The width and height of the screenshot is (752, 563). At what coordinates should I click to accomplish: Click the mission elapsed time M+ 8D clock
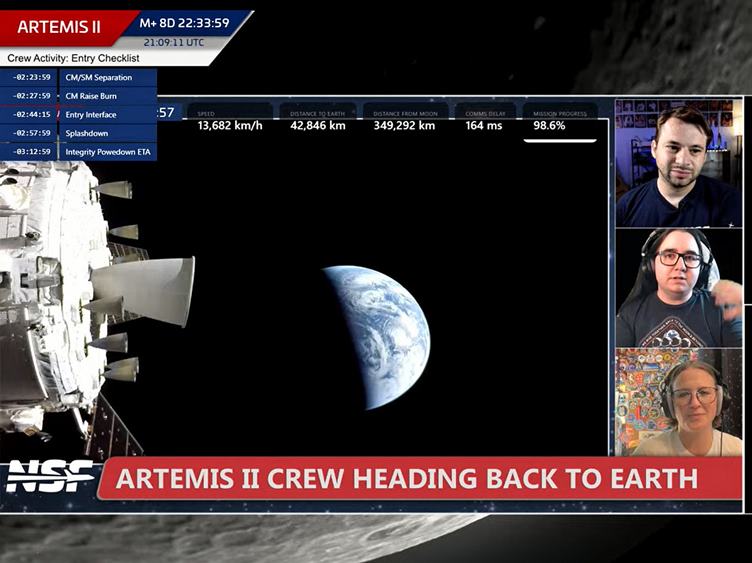(184, 23)
